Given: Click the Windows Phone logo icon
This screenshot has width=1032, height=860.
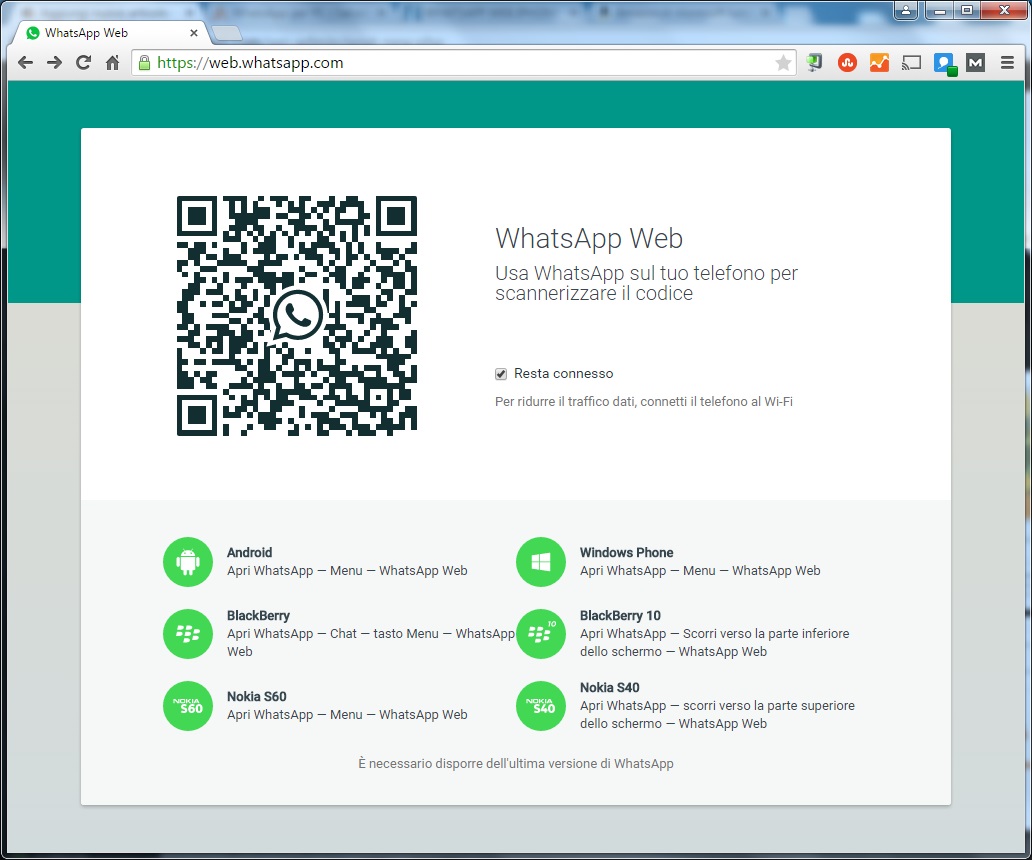Looking at the screenshot, I should (541, 562).
